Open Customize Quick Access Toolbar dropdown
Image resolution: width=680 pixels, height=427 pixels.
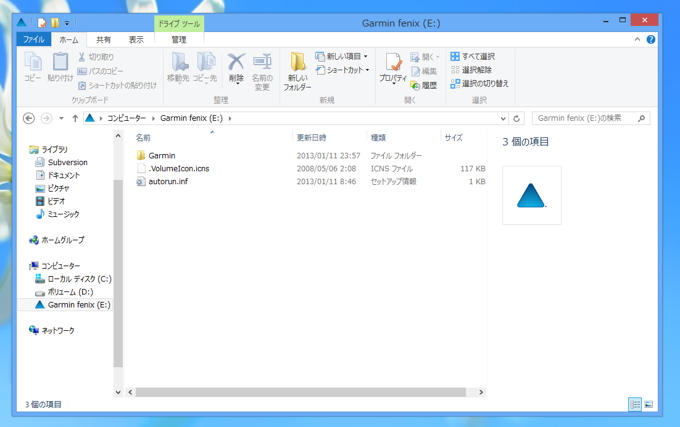click(67, 23)
